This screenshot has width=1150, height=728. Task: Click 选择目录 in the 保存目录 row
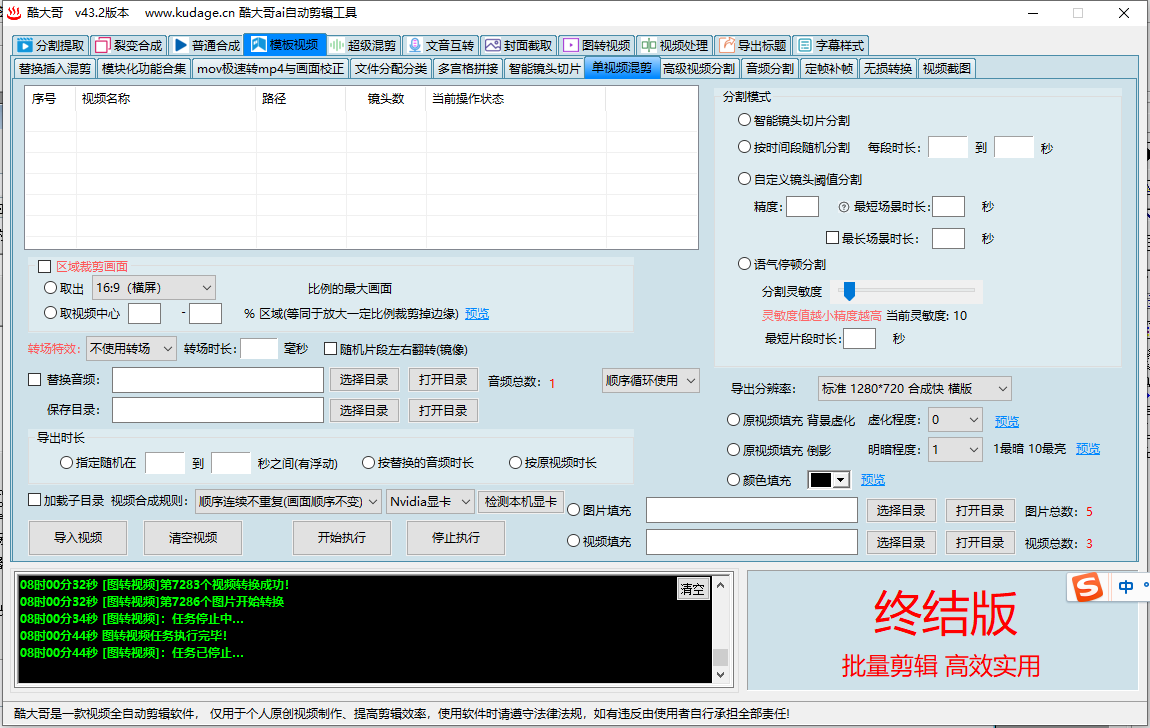[x=364, y=411]
